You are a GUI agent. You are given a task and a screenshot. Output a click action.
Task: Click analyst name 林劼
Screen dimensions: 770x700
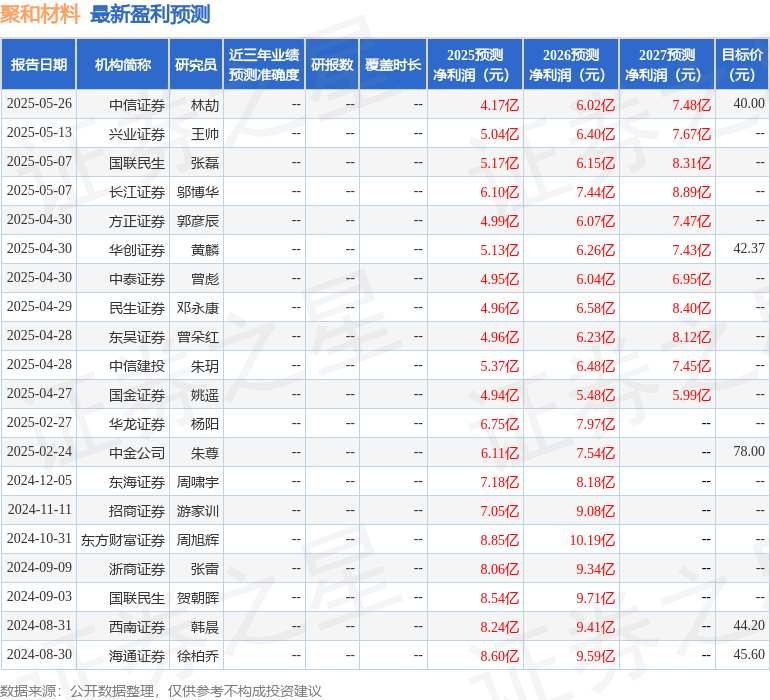pos(205,105)
